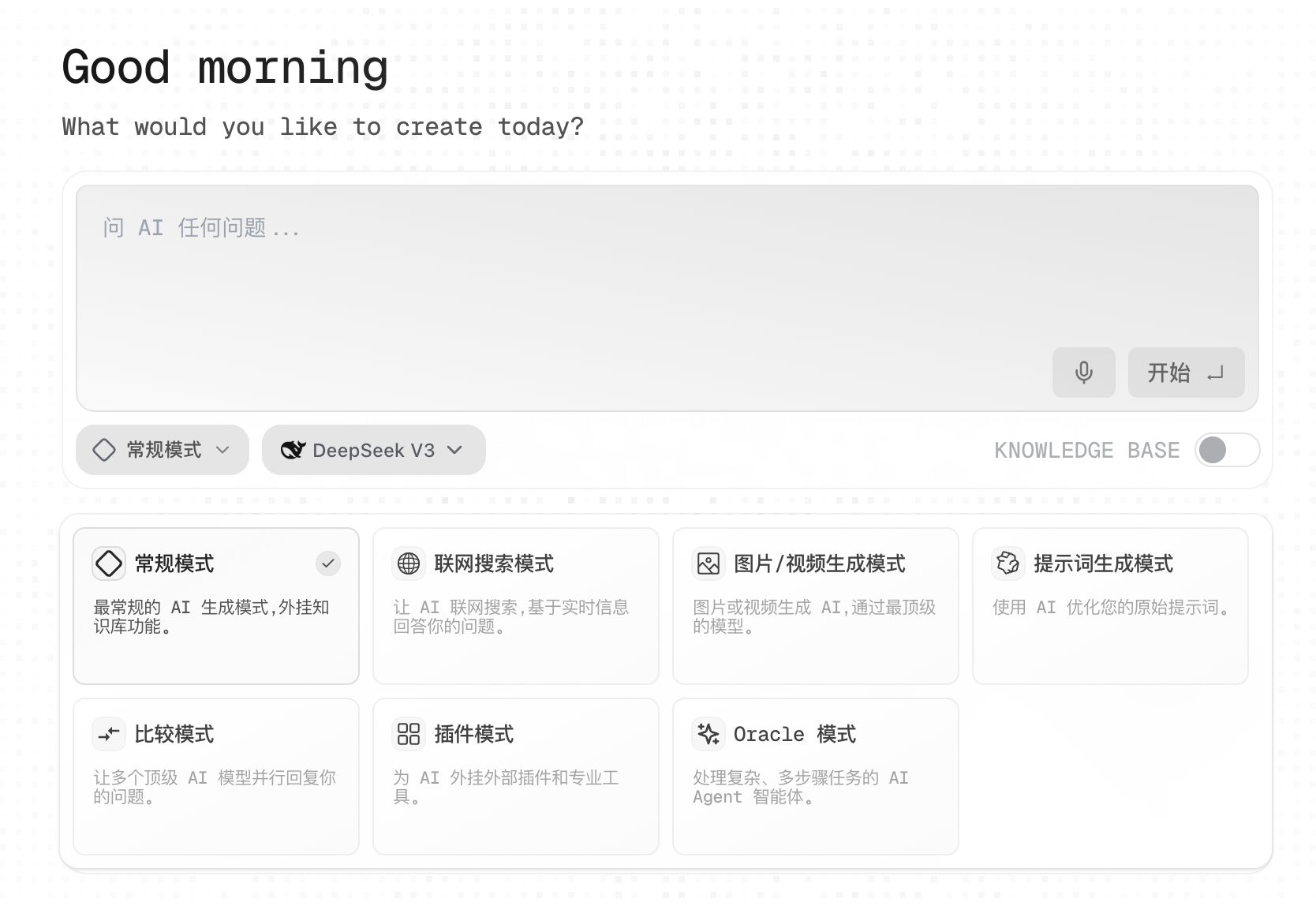Click the icon on 提示词生成模式 card
Image resolution: width=1316 pixels, height=906 pixels.
[1008, 563]
